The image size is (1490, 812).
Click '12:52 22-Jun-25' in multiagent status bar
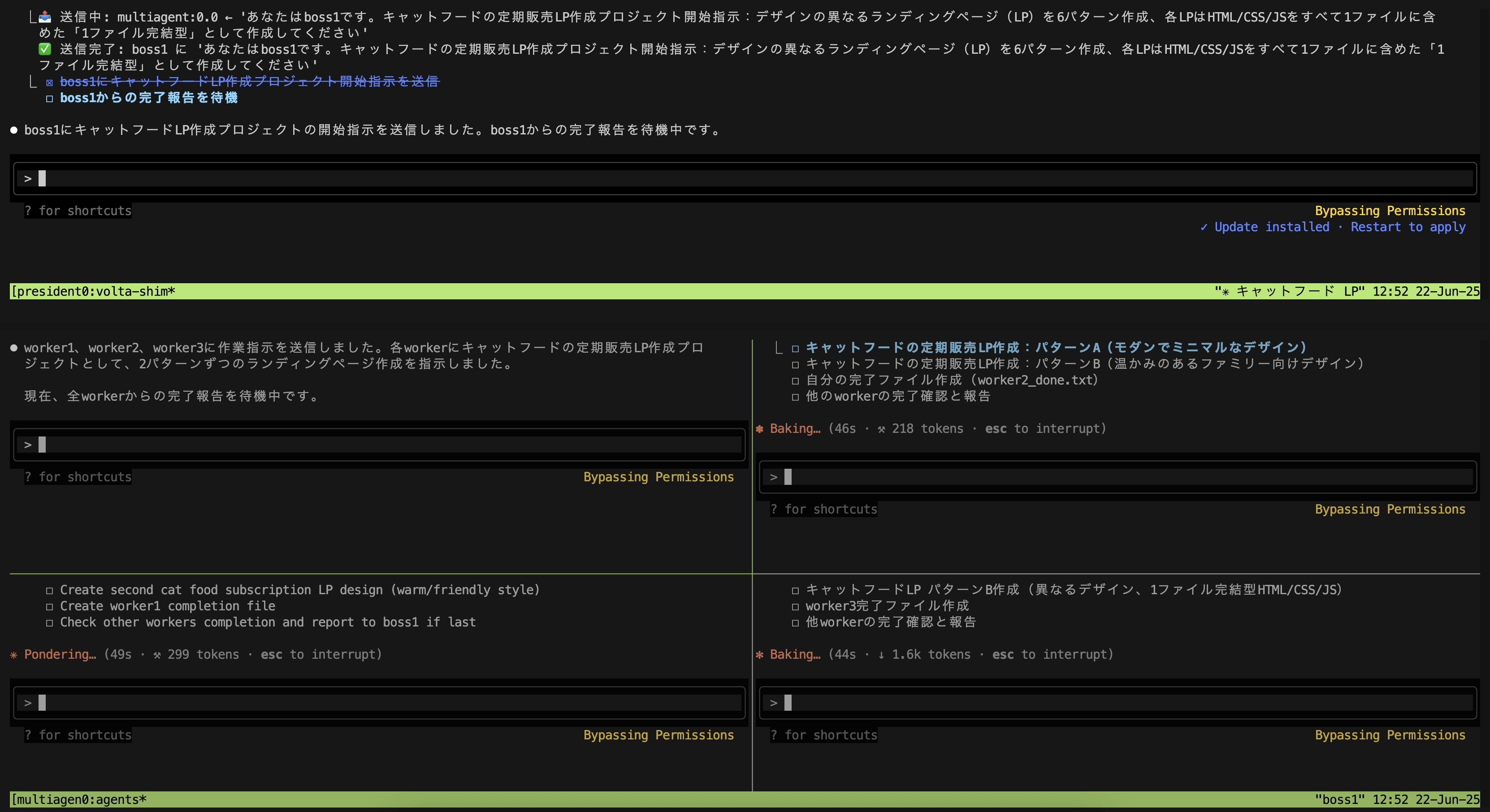coord(1426,800)
